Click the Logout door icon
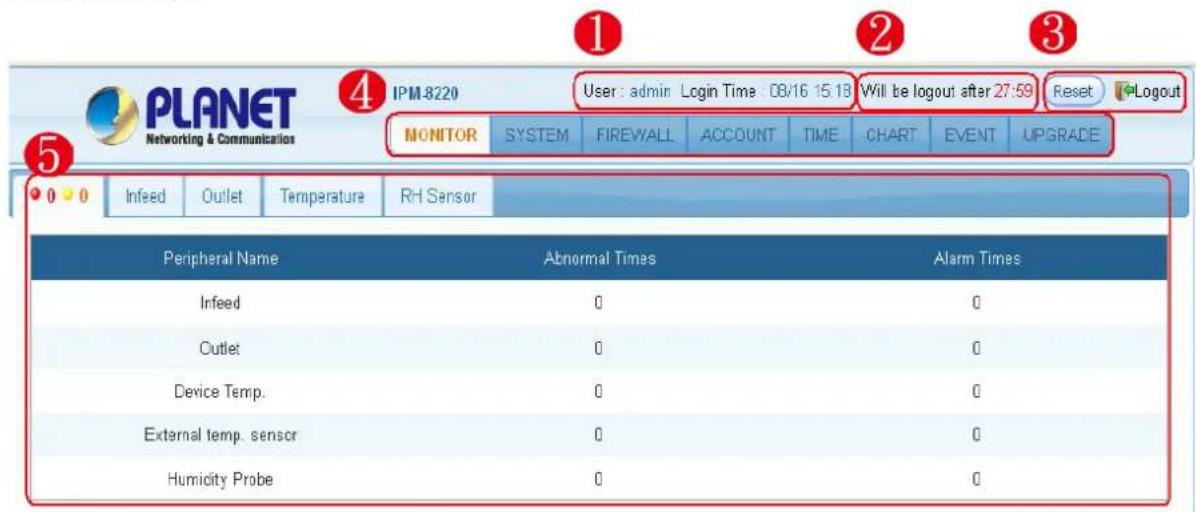This screenshot has width=1196, height=512. click(x=1123, y=90)
